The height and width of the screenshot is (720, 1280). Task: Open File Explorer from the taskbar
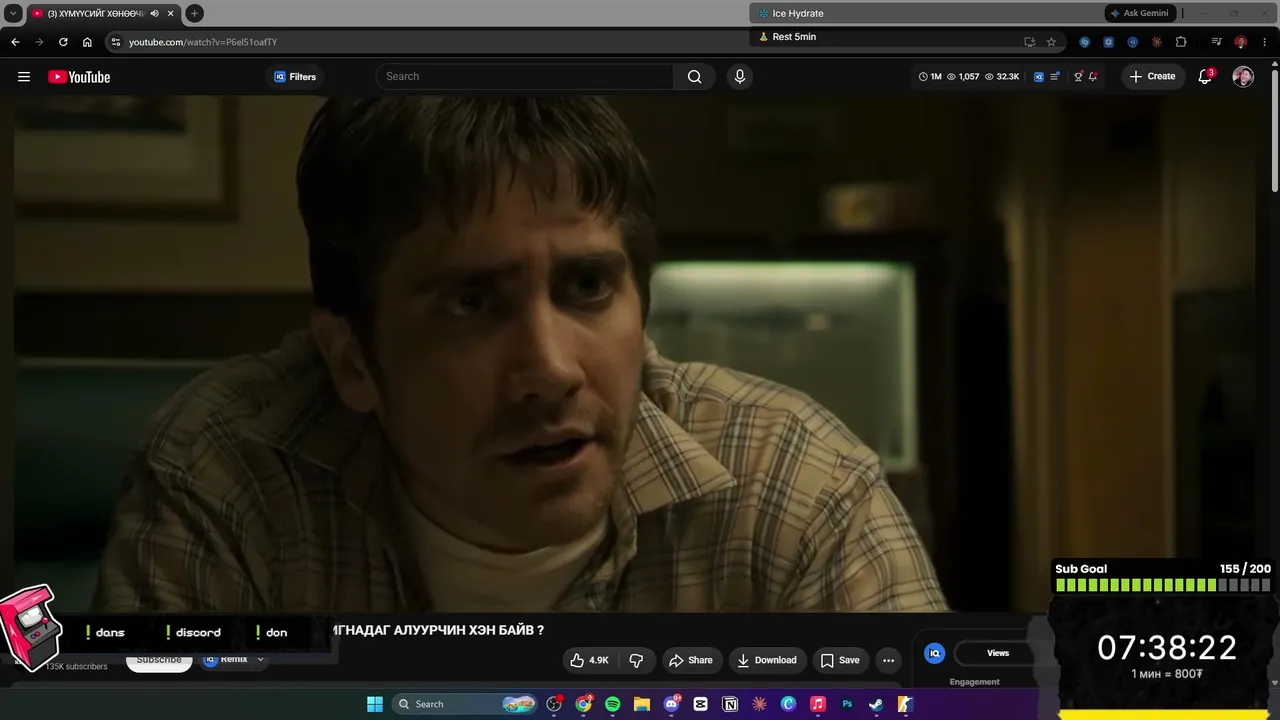(642, 704)
